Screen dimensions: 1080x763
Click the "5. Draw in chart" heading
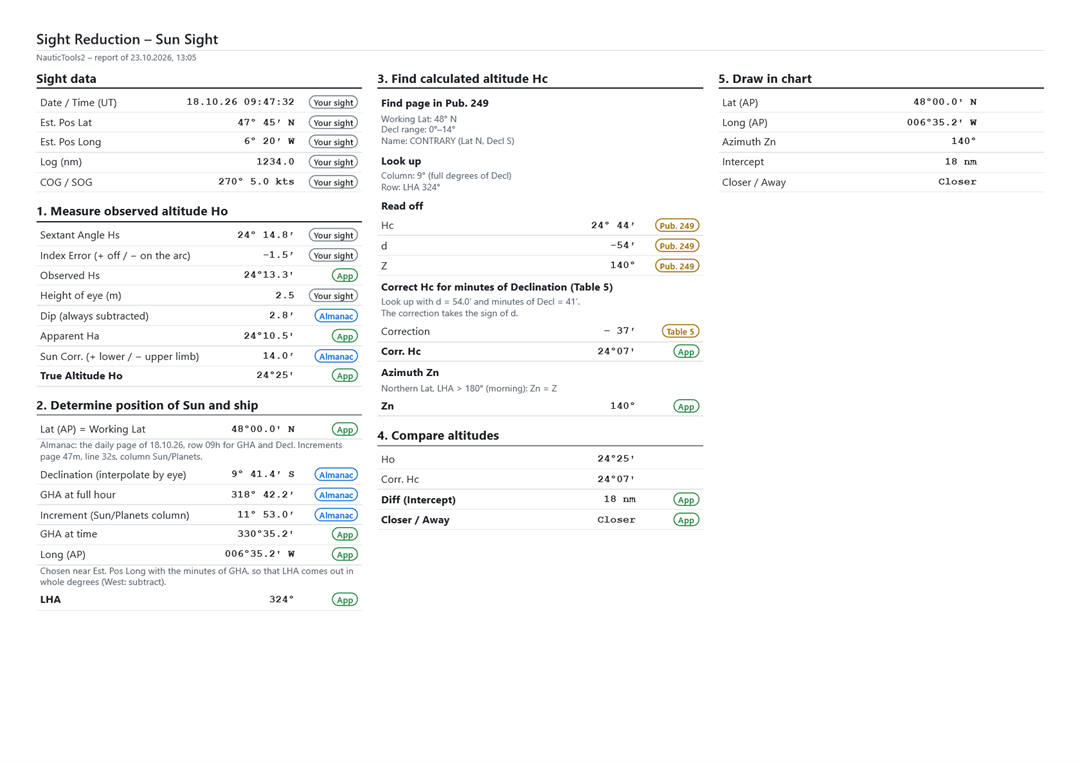765,79
